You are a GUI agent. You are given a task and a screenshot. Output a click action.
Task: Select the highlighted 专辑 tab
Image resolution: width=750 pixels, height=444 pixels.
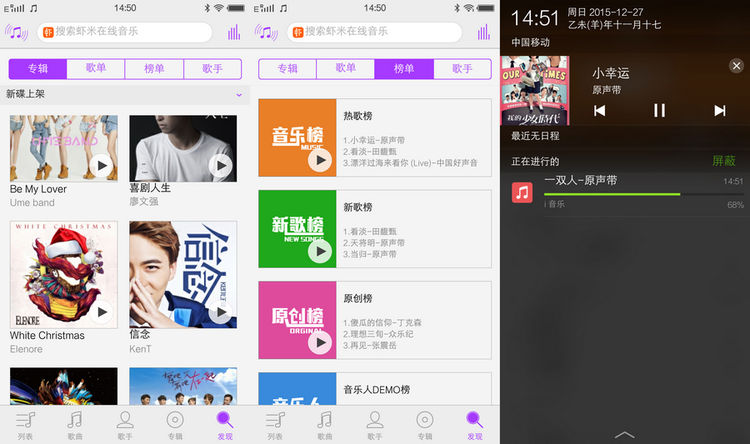tap(38, 69)
